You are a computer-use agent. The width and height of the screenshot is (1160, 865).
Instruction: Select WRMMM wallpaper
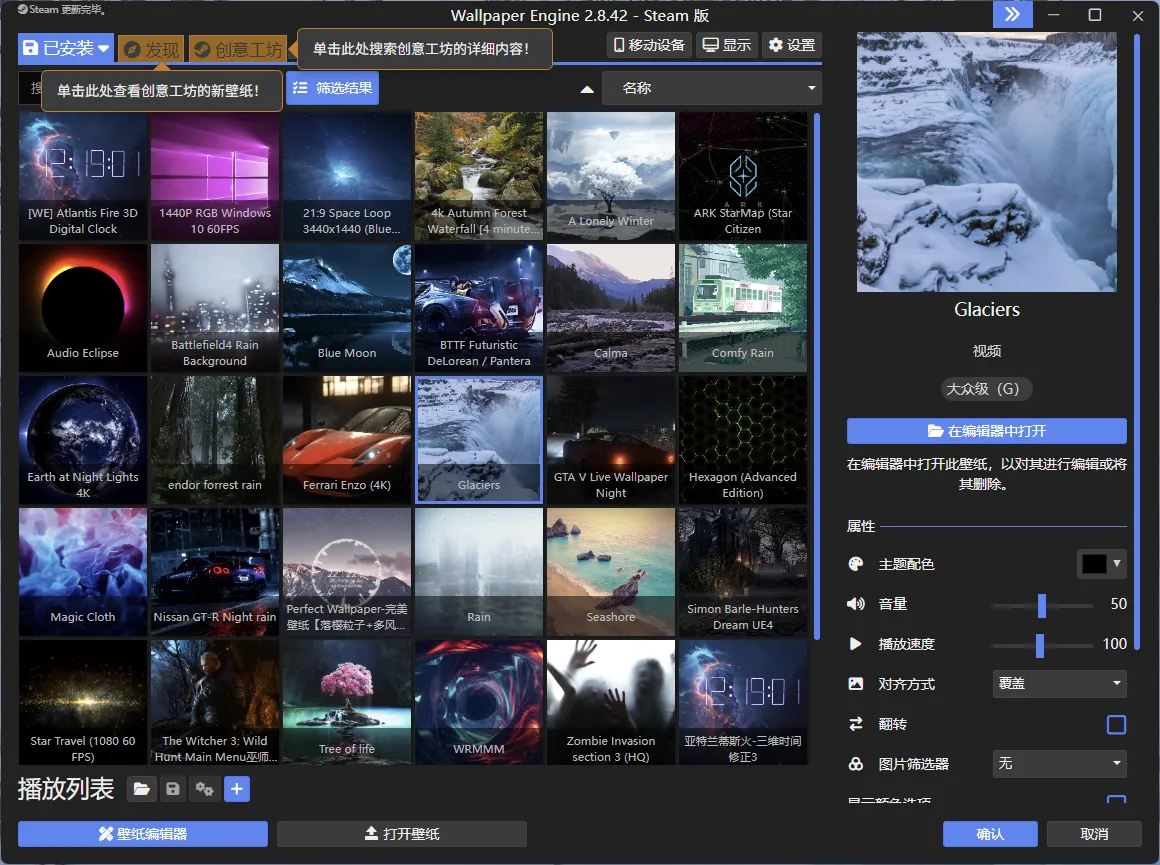click(x=479, y=702)
